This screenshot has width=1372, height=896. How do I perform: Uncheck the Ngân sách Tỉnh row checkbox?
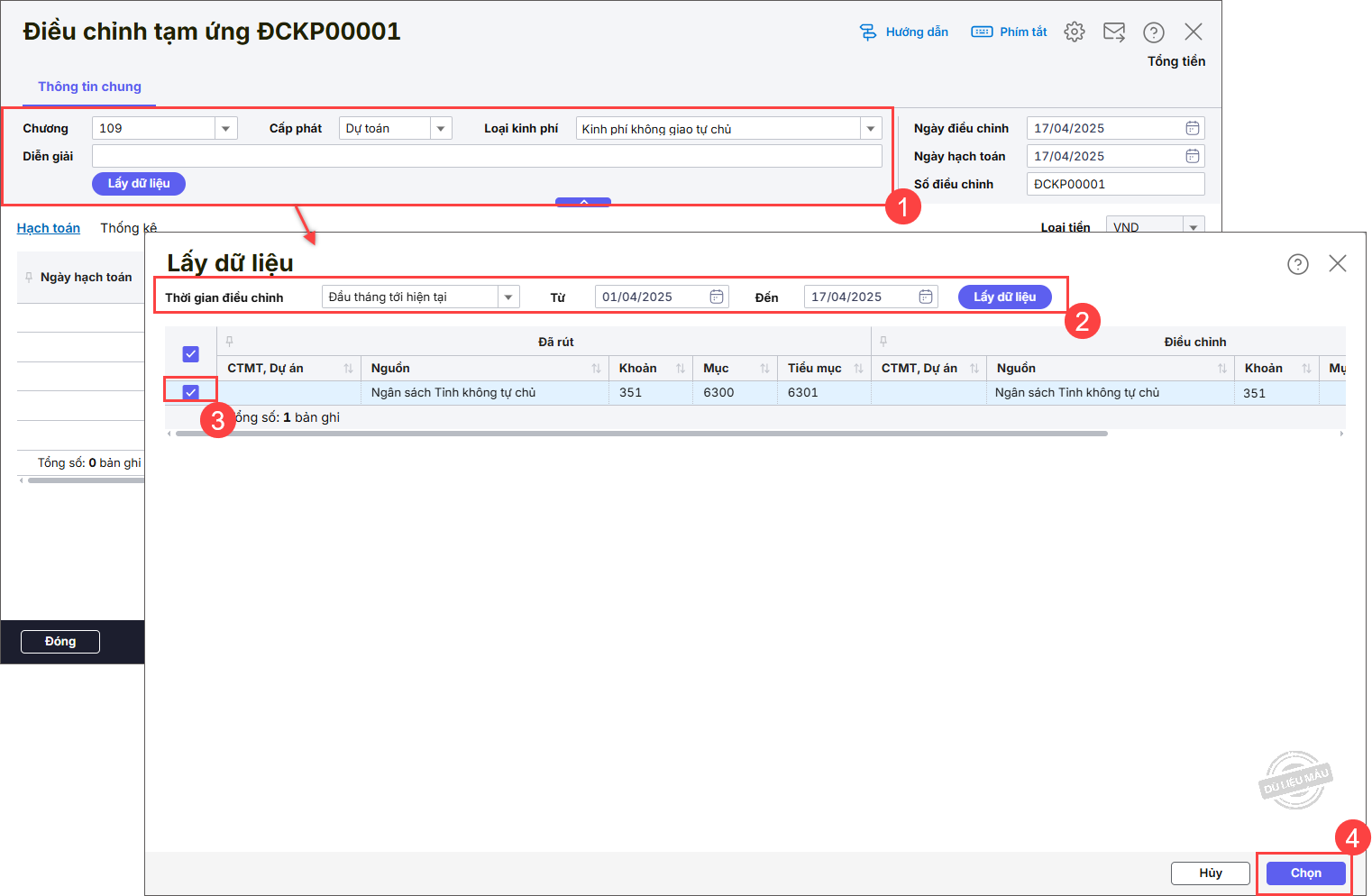click(191, 392)
